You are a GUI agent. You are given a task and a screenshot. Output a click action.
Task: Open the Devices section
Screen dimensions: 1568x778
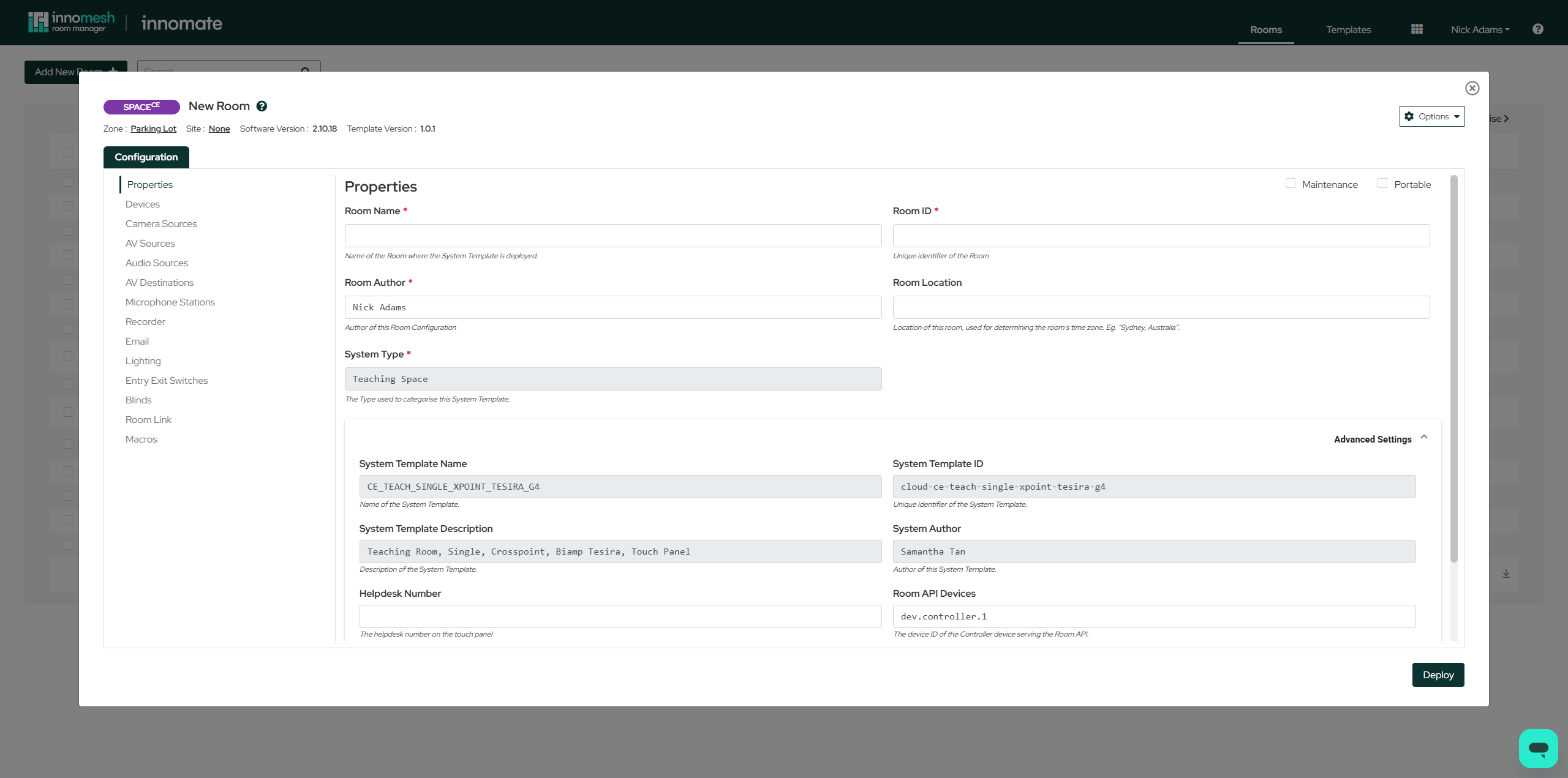(x=143, y=204)
